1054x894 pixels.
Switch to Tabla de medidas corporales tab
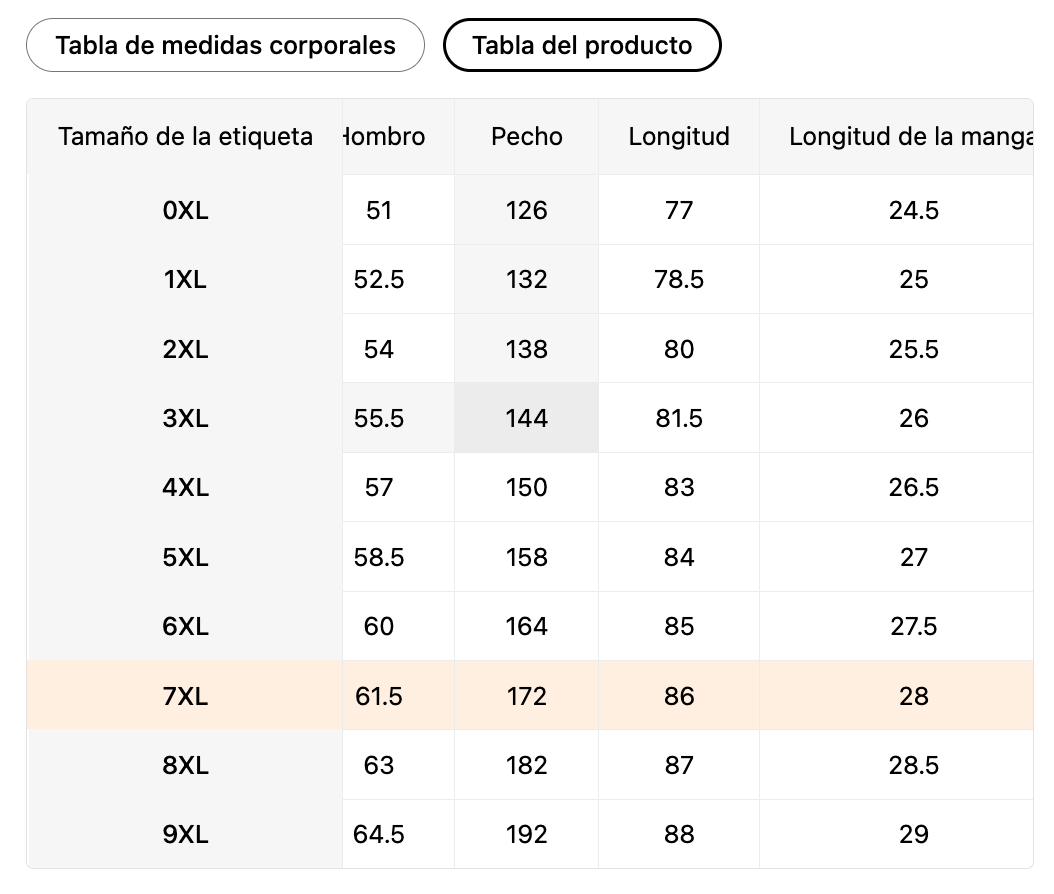pos(225,46)
